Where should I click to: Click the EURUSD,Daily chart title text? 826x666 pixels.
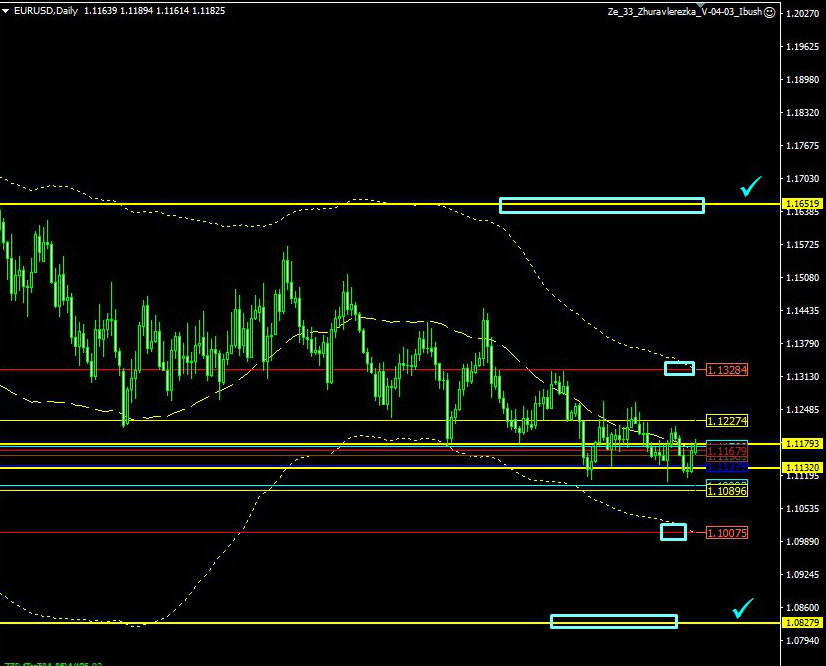45,11
